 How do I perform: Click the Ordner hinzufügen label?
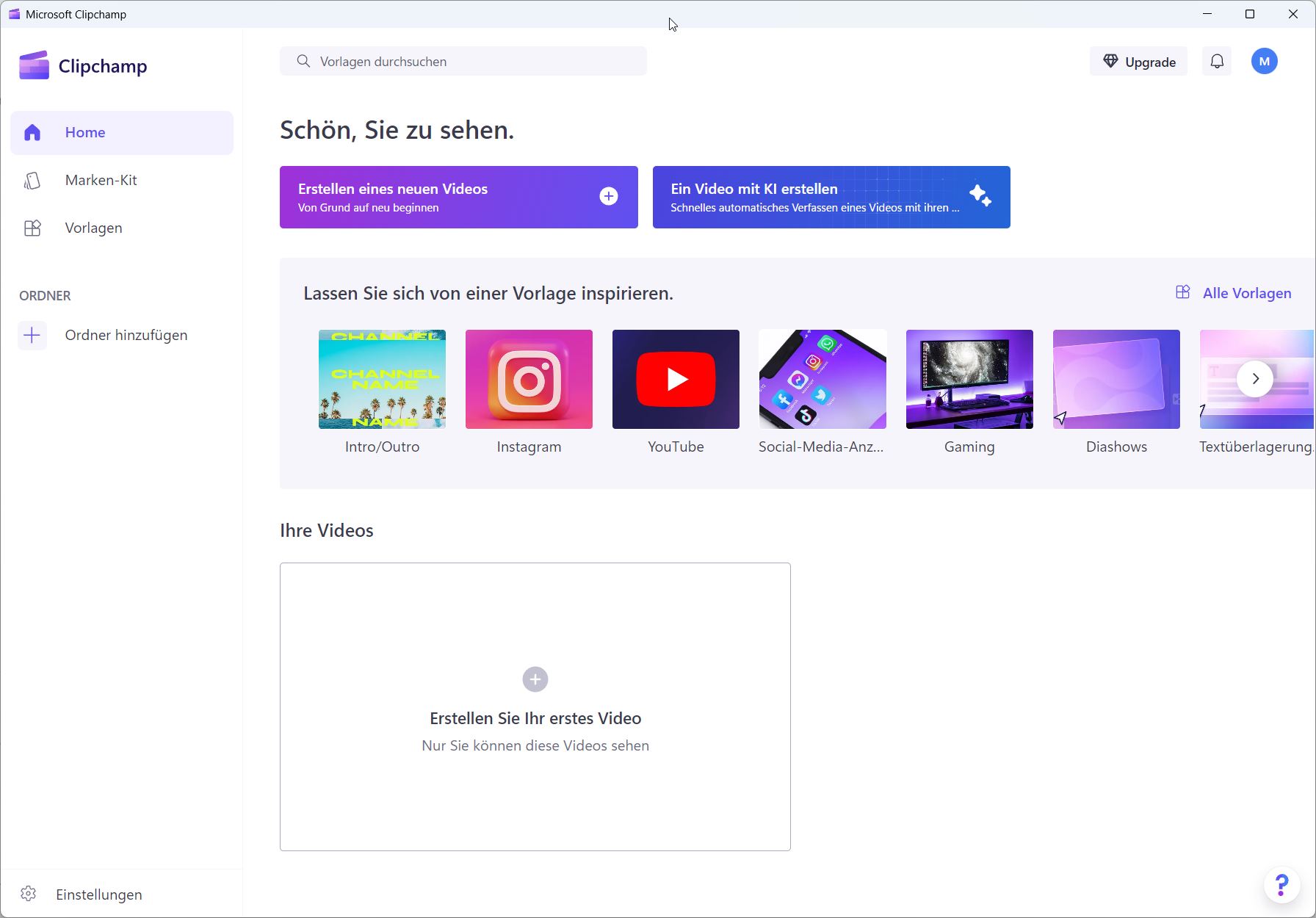tap(126, 336)
